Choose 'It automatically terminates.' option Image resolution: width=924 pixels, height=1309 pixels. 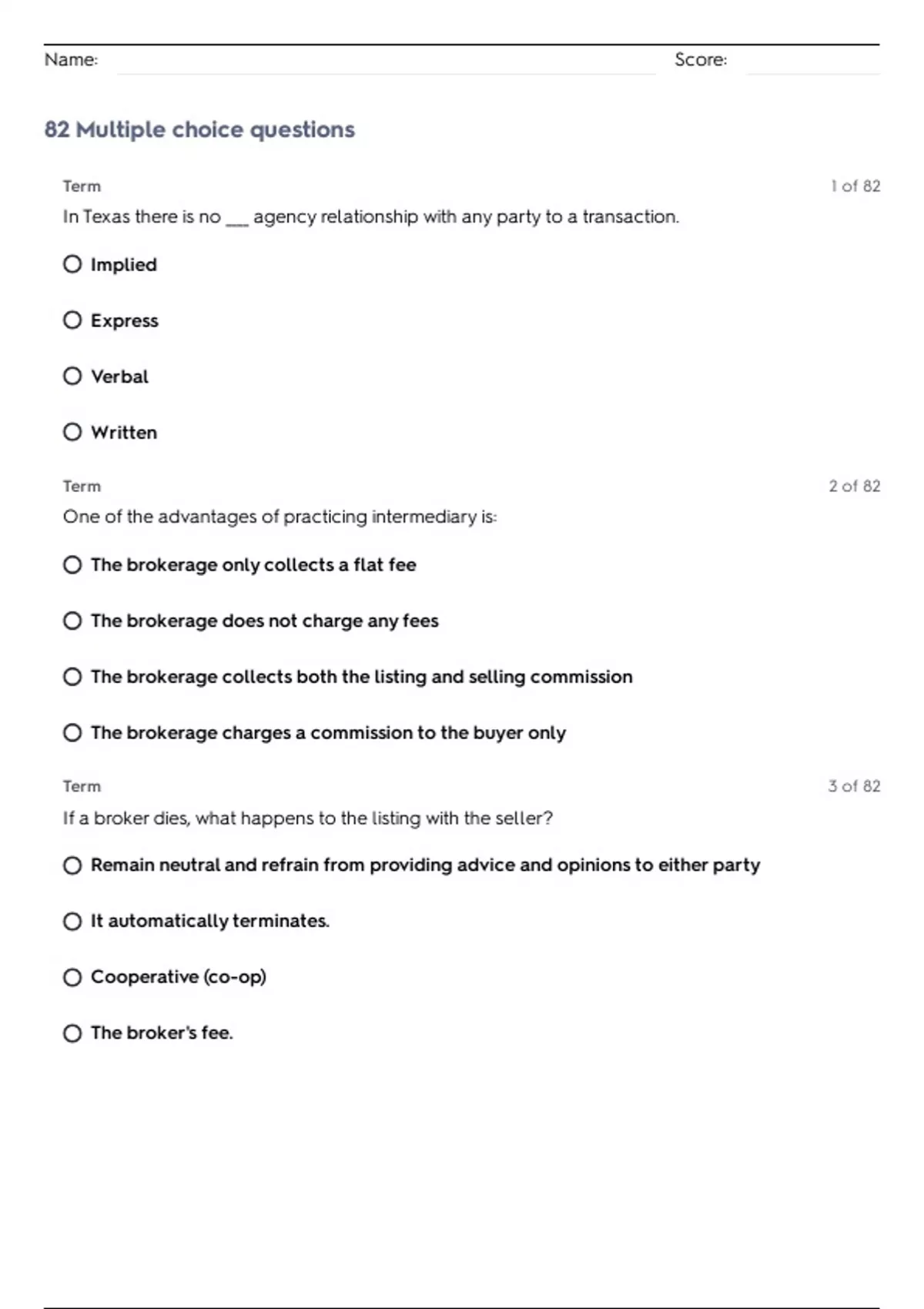click(x=72, y=921)
